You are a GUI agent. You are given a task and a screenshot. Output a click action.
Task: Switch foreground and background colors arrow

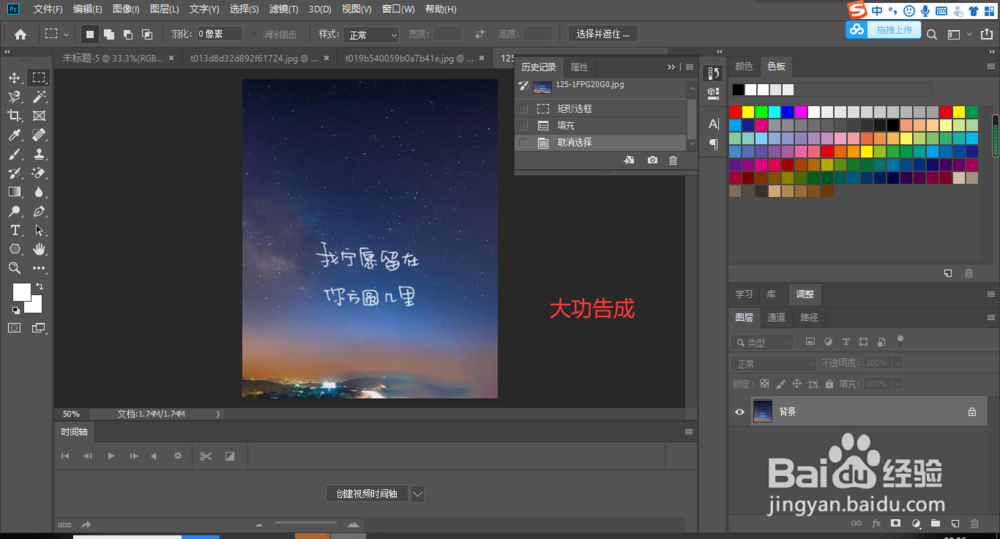[x=40, y=286]
